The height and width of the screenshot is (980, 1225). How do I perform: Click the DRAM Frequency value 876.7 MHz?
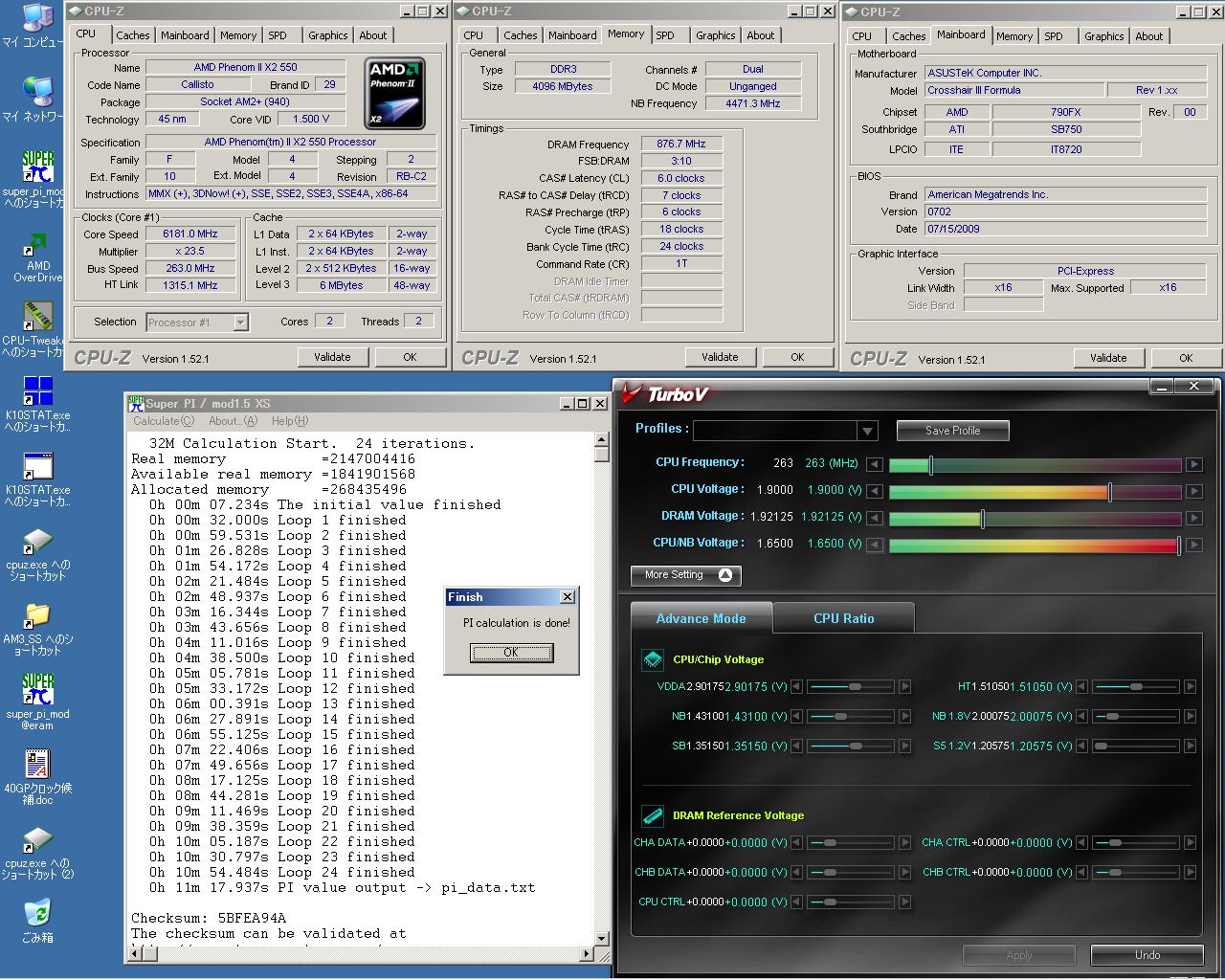pos(681,144)
